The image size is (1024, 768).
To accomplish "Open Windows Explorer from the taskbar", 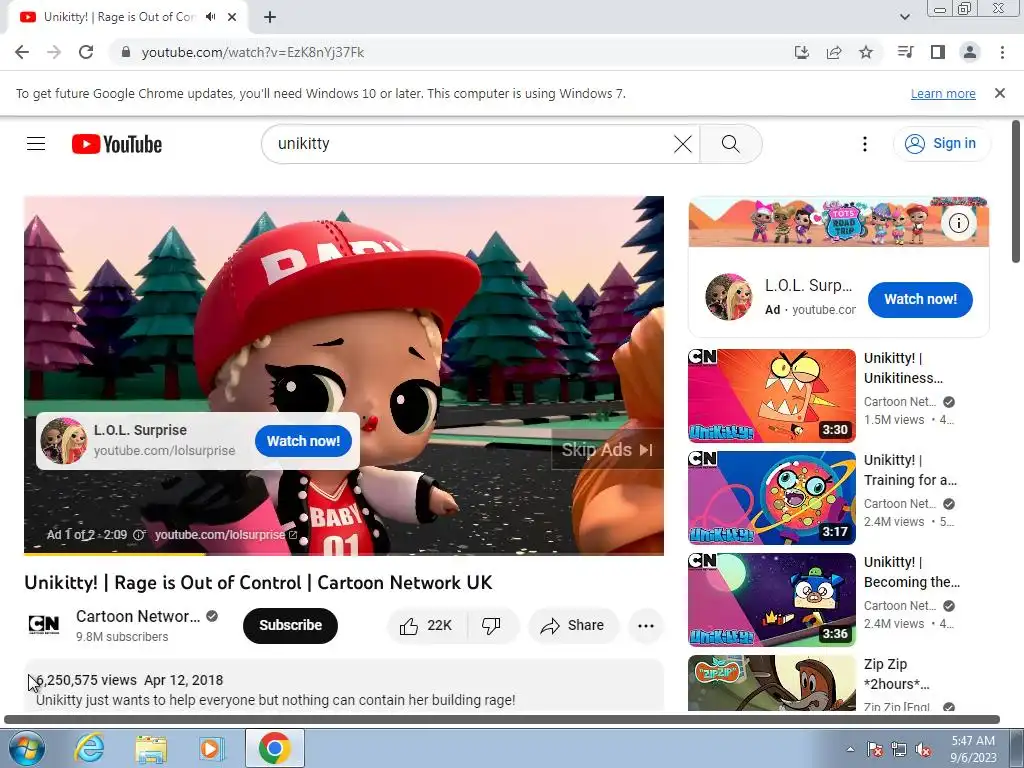I will pos(150,748).
